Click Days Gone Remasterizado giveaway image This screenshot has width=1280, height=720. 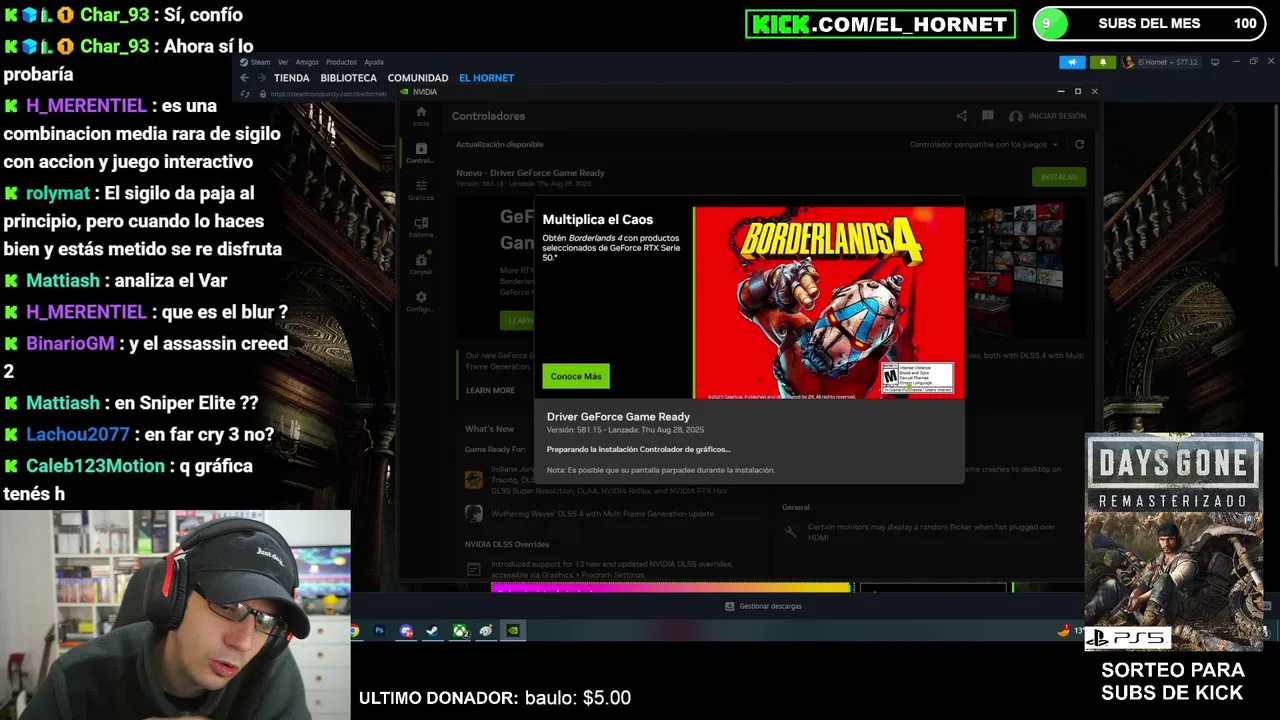click(1174, 541)
